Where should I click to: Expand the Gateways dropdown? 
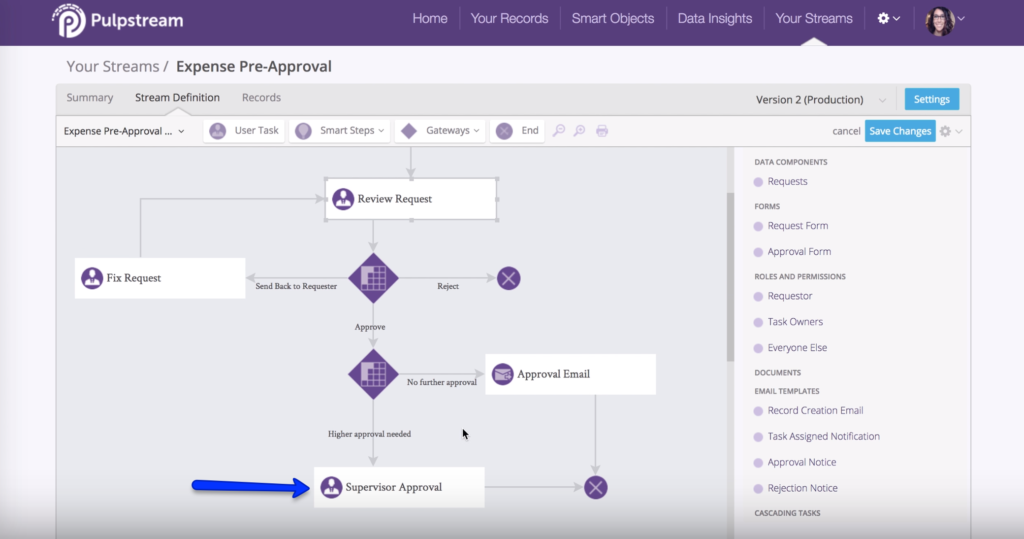click(440, 131)
